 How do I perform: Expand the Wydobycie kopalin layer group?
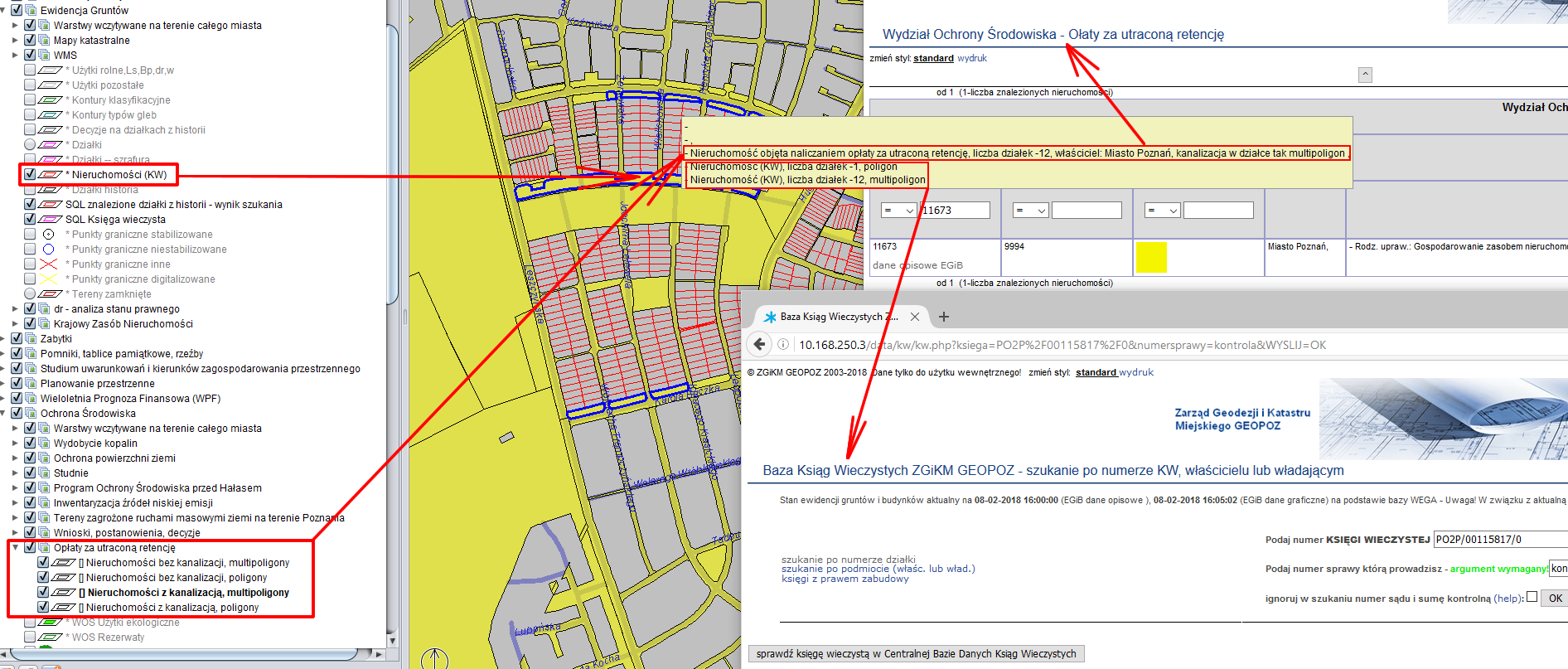15,444
